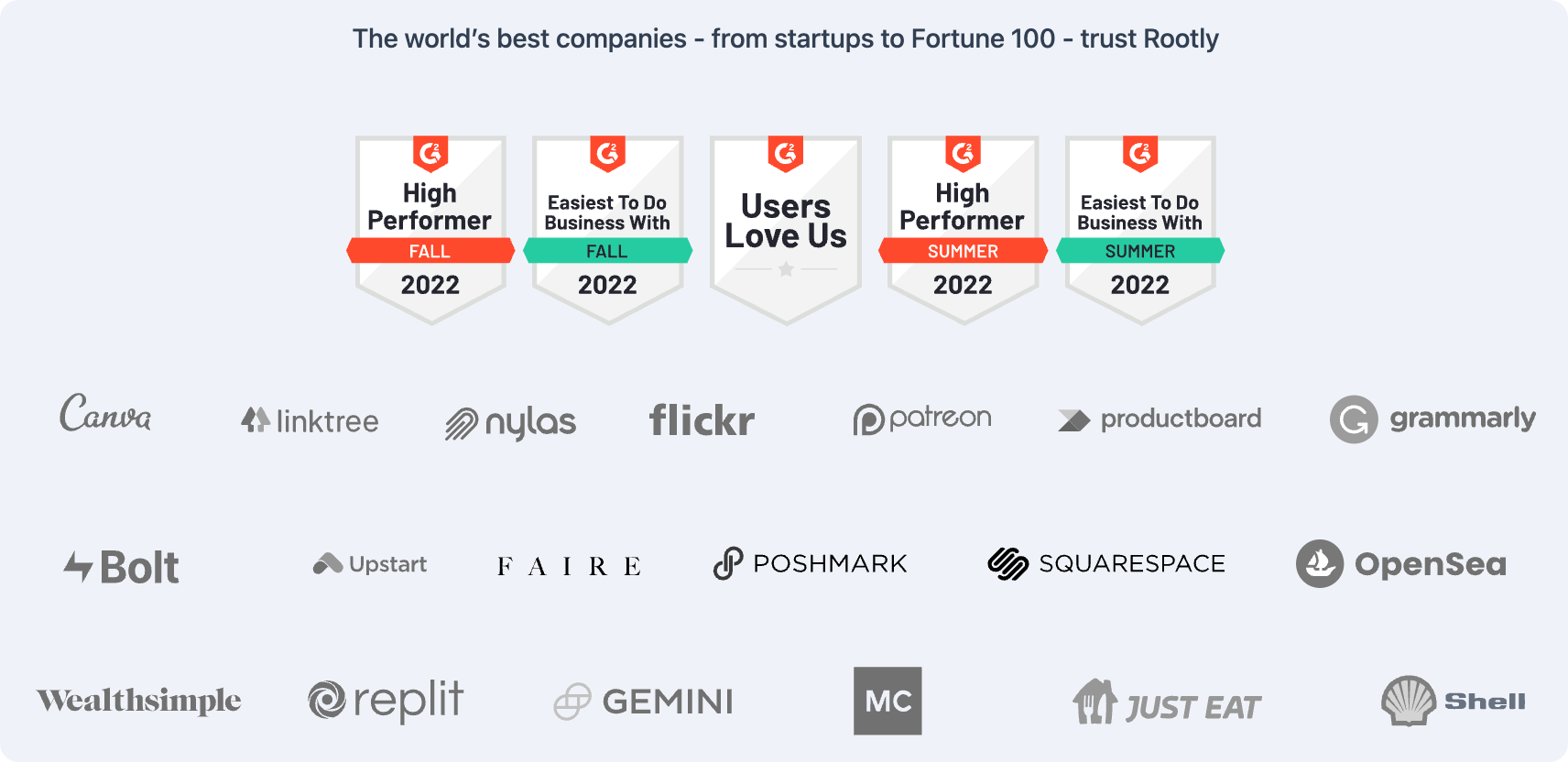Click the Bolt logo
The width and height of the screenshot is (1568, 762).
pyautogui.click(x=121, y=567)
